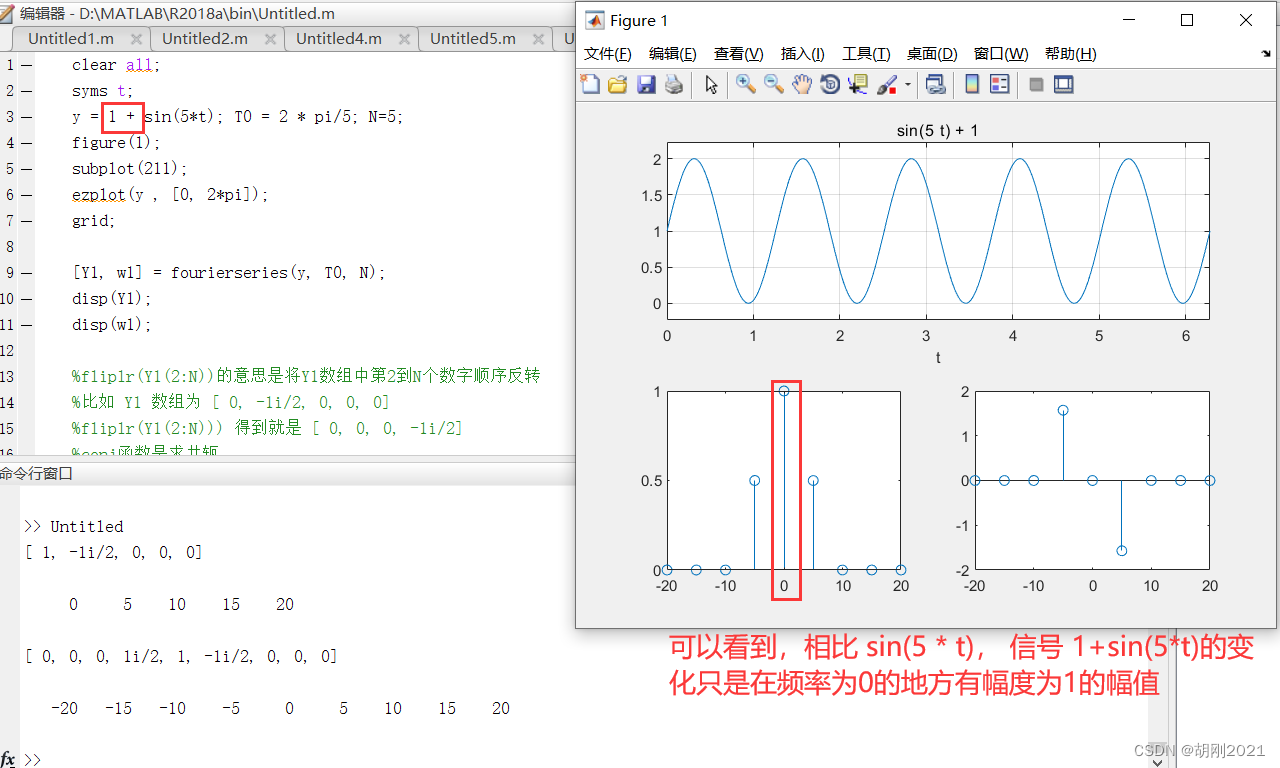The width and height of the screenshot is (1280, 768).
Task: Open the 帮助(H) menu
Action: pos(1071,54)
